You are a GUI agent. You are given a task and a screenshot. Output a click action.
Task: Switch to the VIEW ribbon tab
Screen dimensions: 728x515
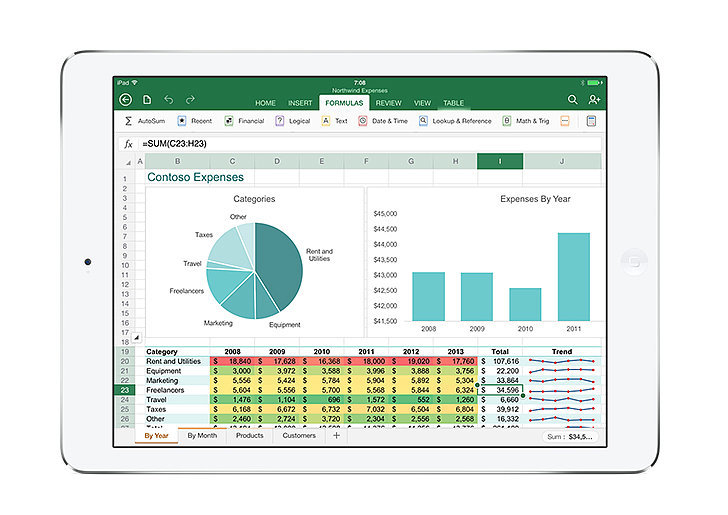422,103
